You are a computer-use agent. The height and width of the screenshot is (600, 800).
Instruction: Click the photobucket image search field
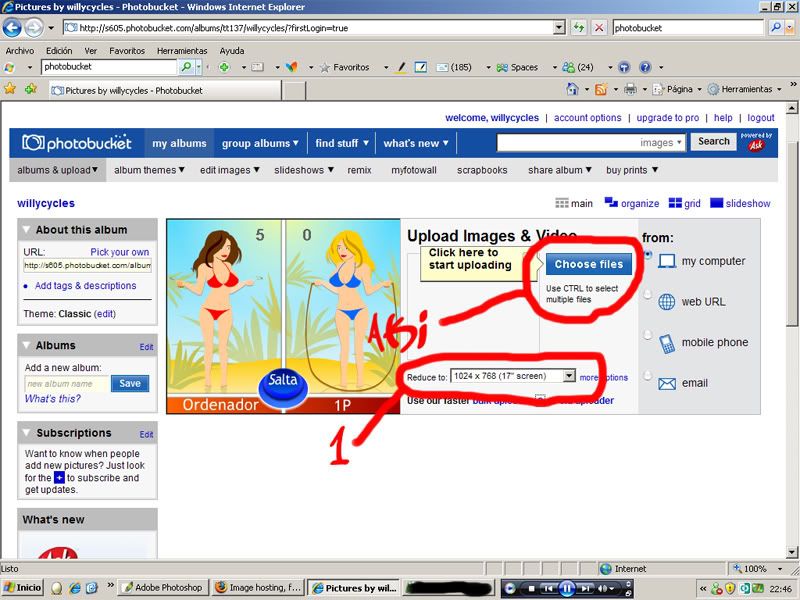[566, 142]
